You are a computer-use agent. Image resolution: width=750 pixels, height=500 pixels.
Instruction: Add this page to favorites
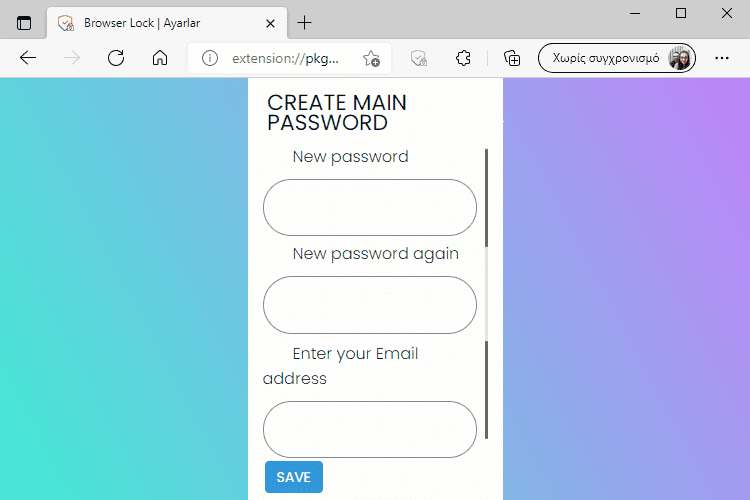click(371, 58)
